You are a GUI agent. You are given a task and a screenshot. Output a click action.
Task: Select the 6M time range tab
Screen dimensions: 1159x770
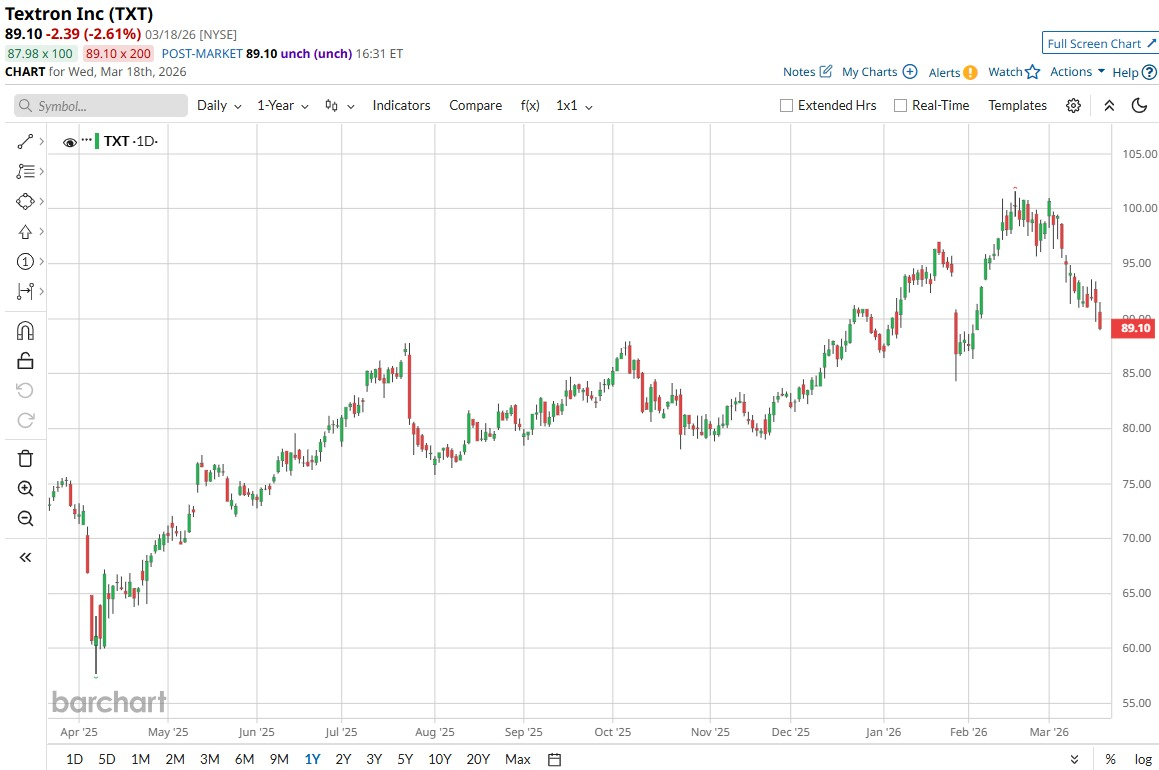tap(244, 759)
